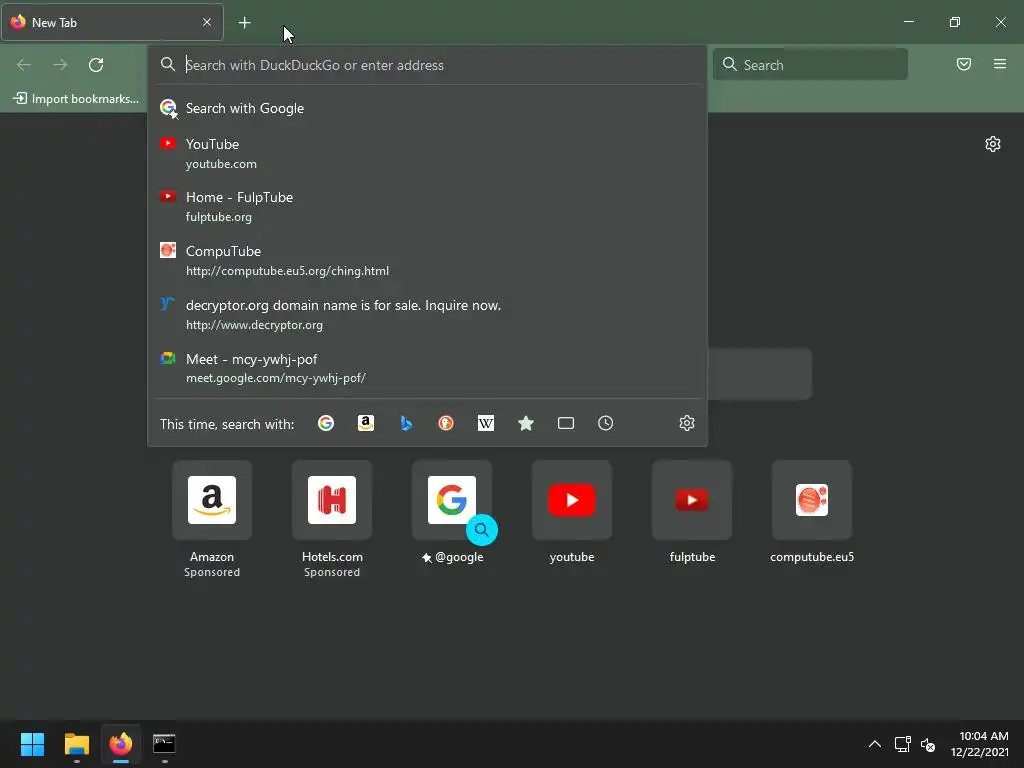Search this time with Amazon icon
The width and height of the screenshot is (1024, 768).
(x=366, y=423)
